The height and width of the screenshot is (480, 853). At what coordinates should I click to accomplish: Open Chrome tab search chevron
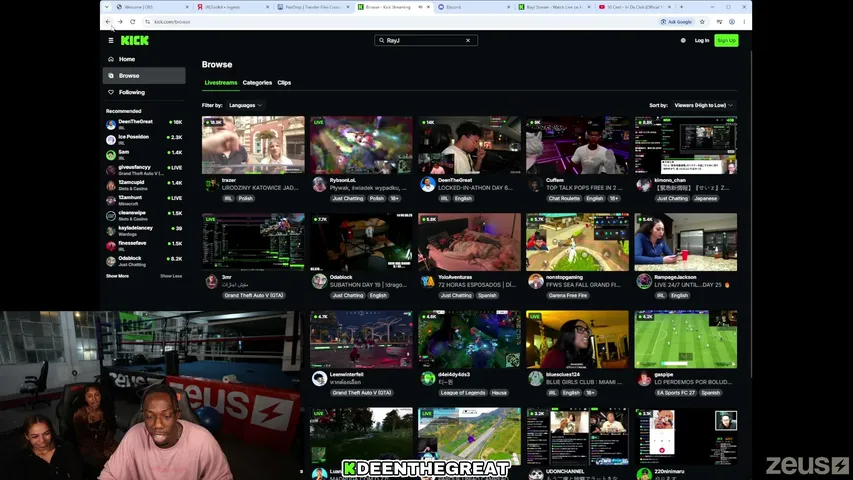click(x=107, y=7)
